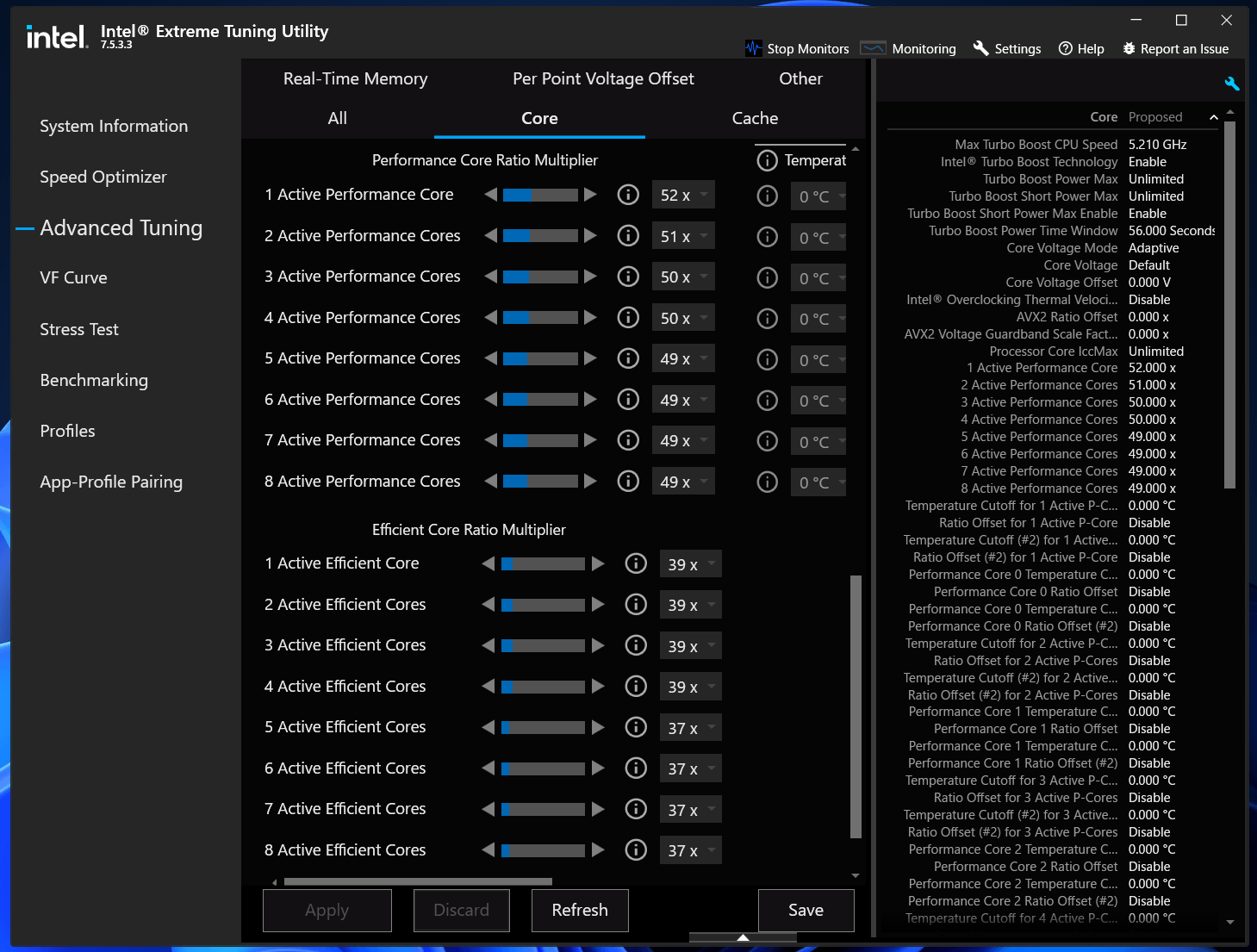Open Profiles in the sidebar
The height and width of the screenshot is (952, 1257).
pyautogui.click(x=67, y=431)
